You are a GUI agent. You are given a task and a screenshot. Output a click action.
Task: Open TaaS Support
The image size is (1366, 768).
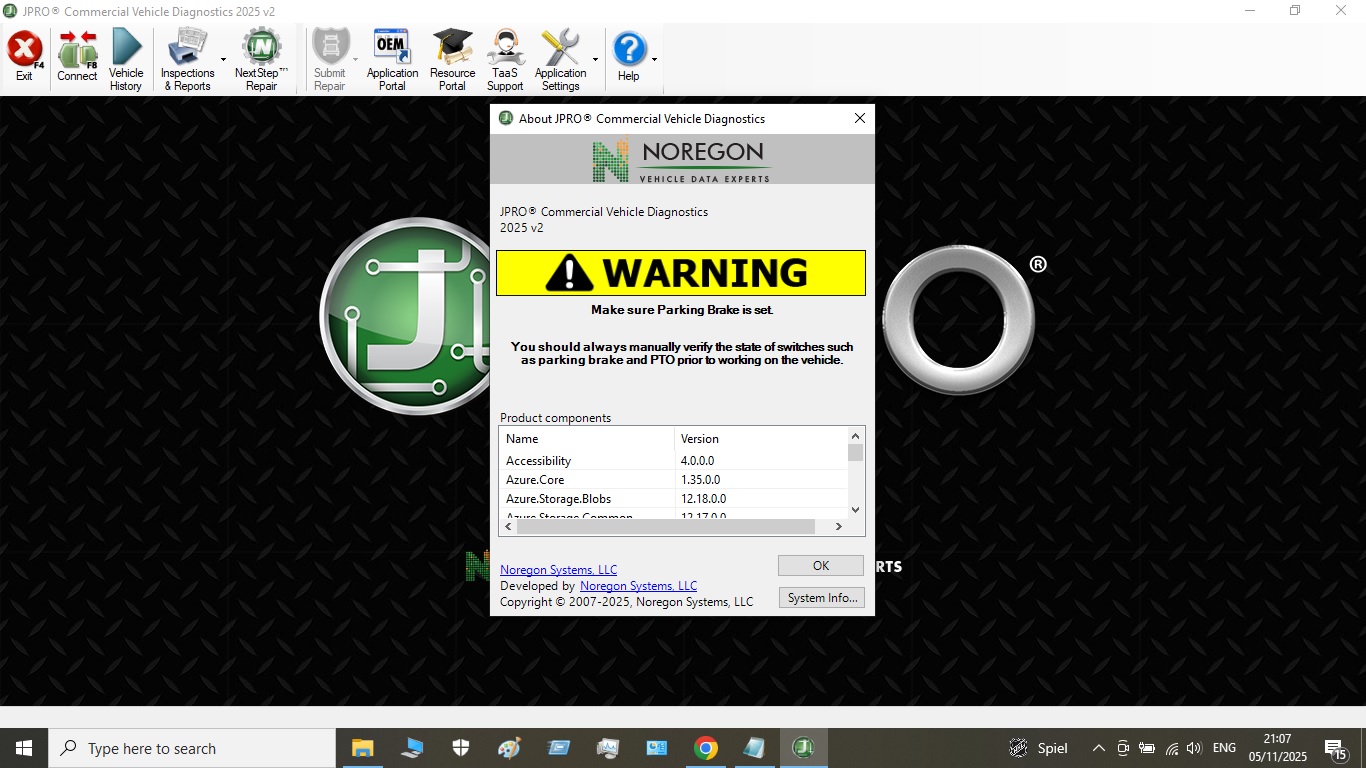[x=505, y=60]
